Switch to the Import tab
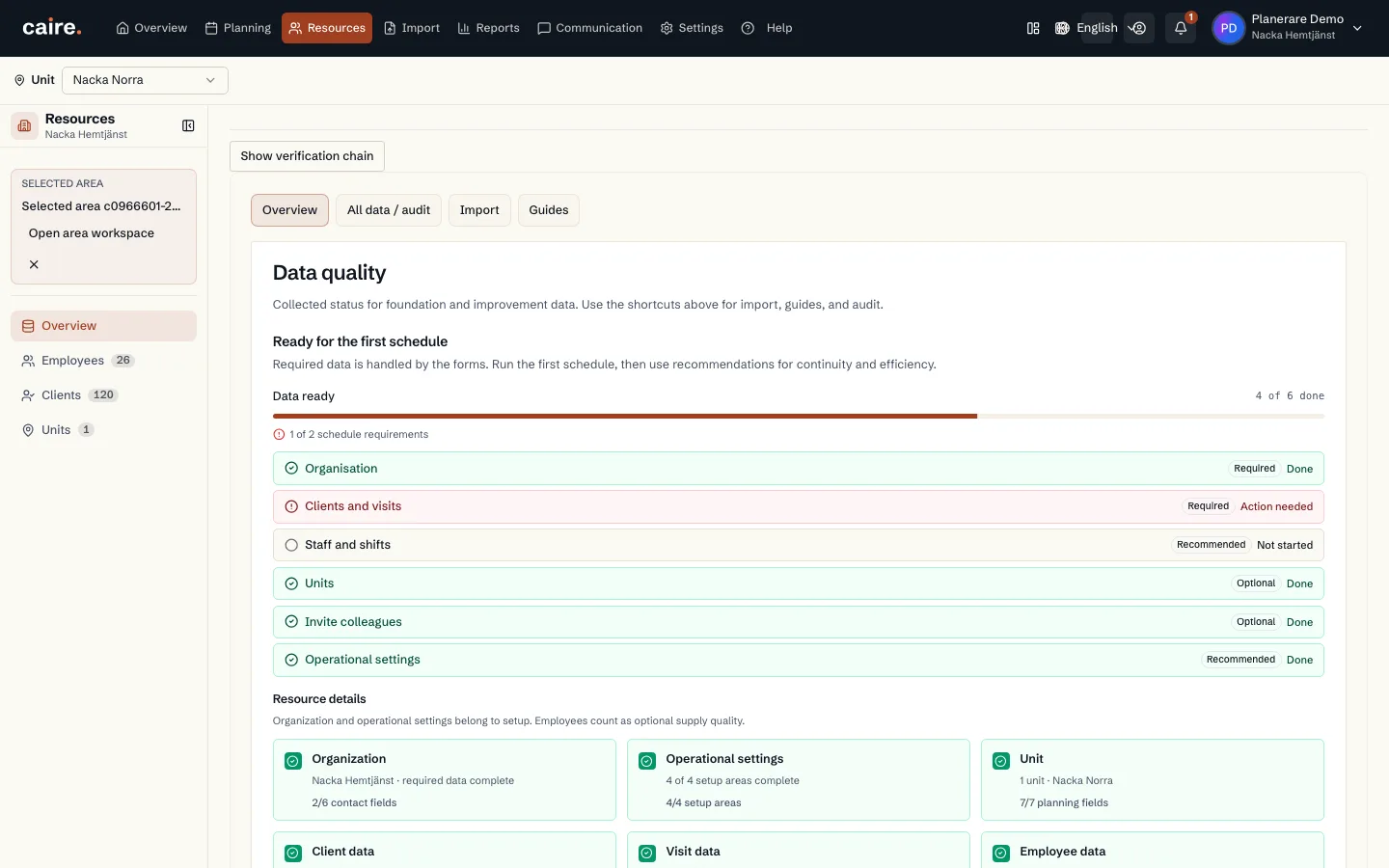 tap(479, 210)
